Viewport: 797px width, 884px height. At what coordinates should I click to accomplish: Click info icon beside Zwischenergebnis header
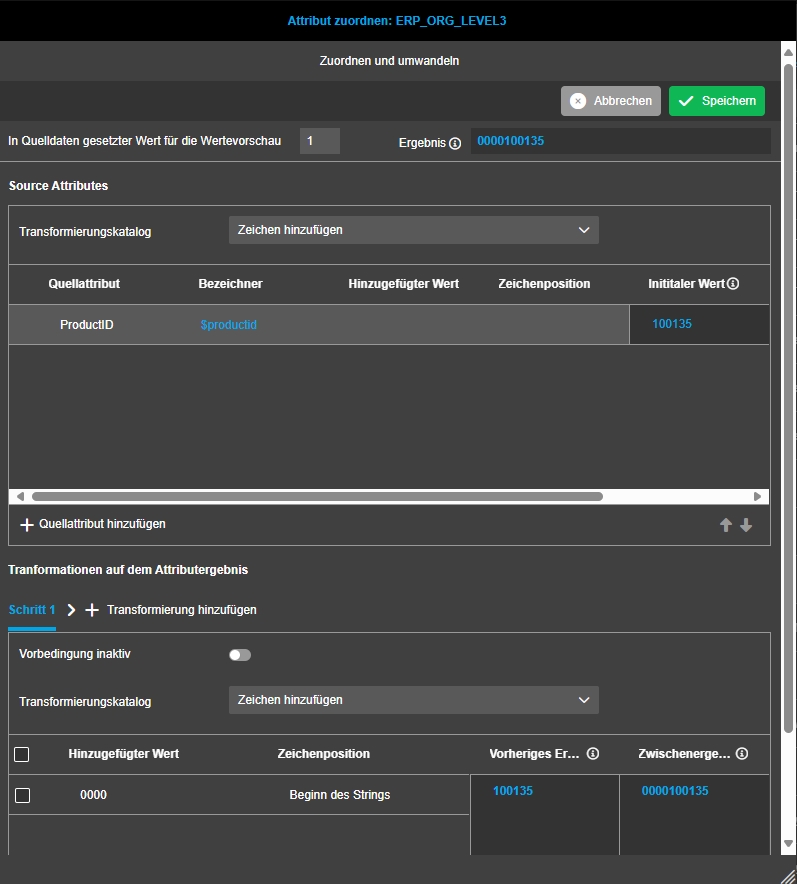point(742,754)
